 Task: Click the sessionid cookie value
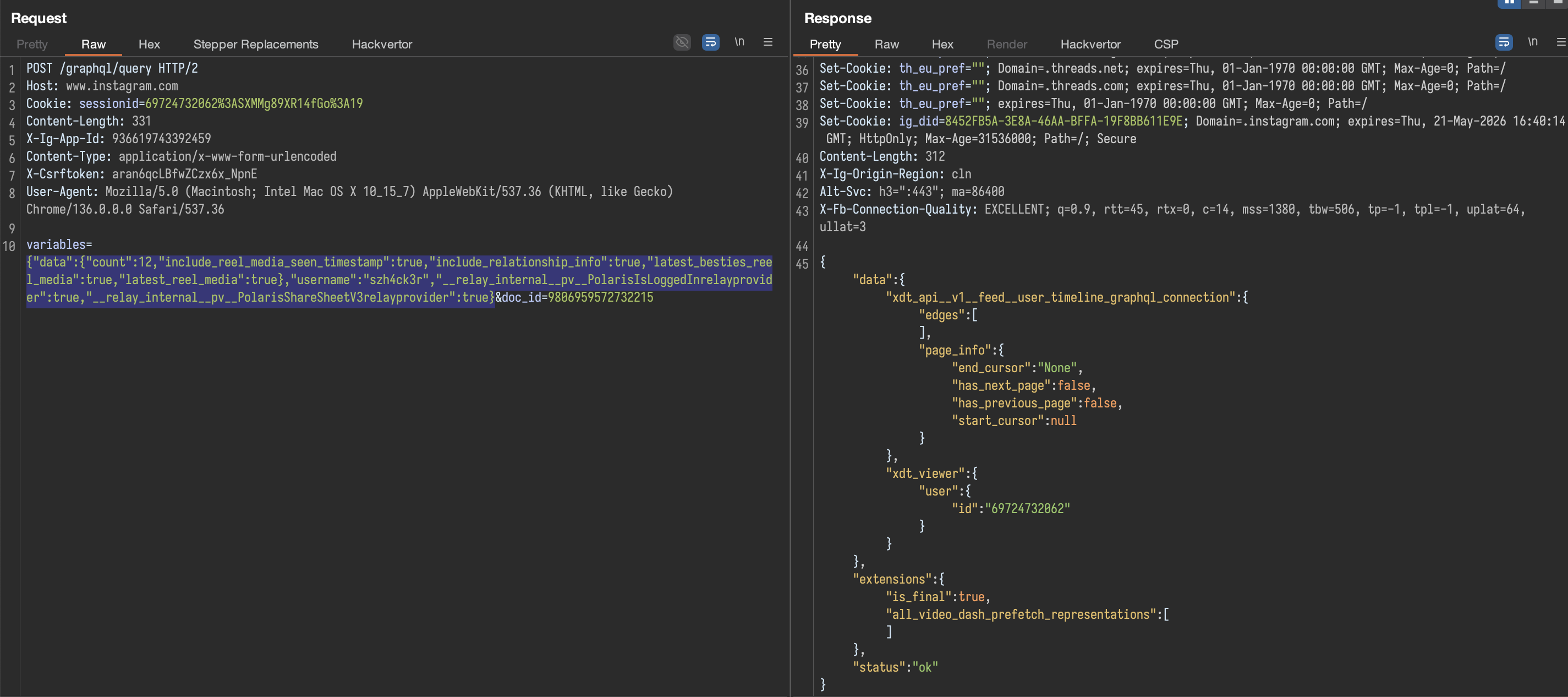[x=254, y=104]
